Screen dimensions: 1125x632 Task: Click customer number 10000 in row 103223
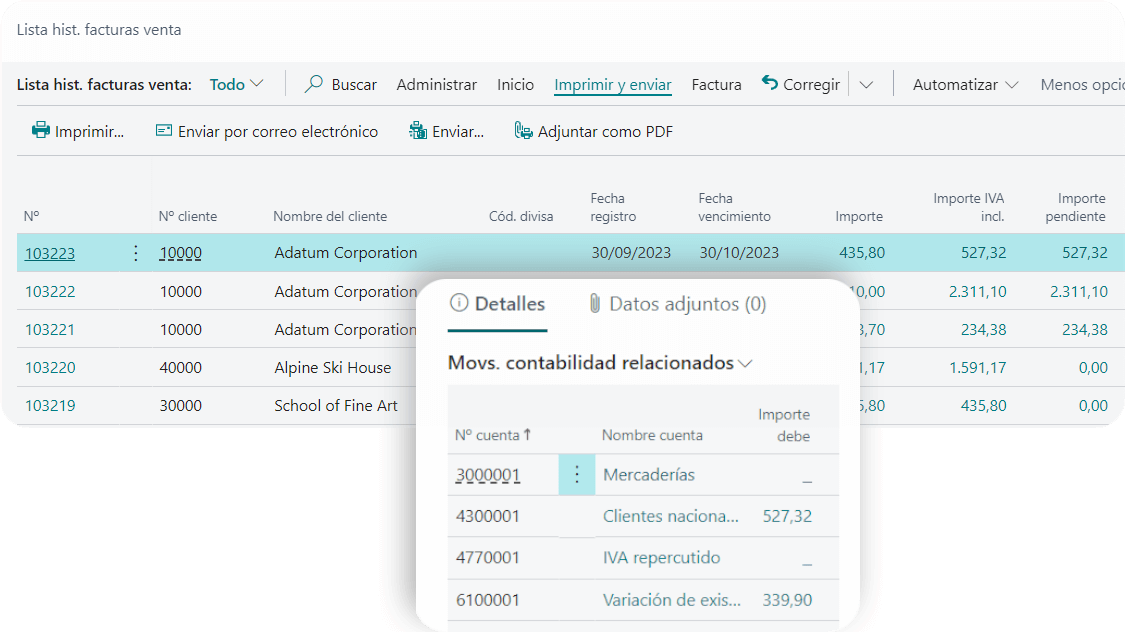180,253
